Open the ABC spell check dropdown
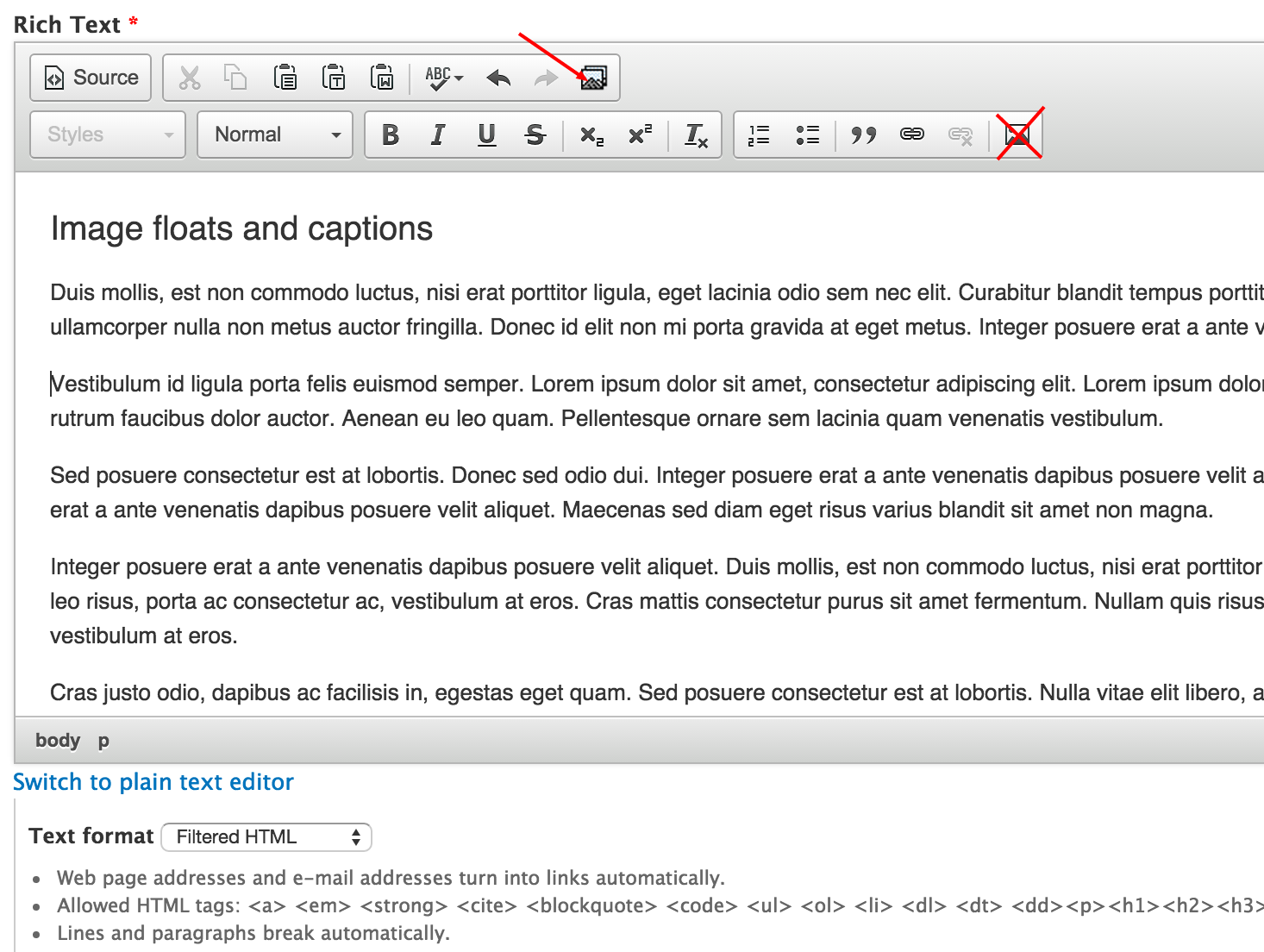Screen dimensions: 1264x952 (444, 78)
